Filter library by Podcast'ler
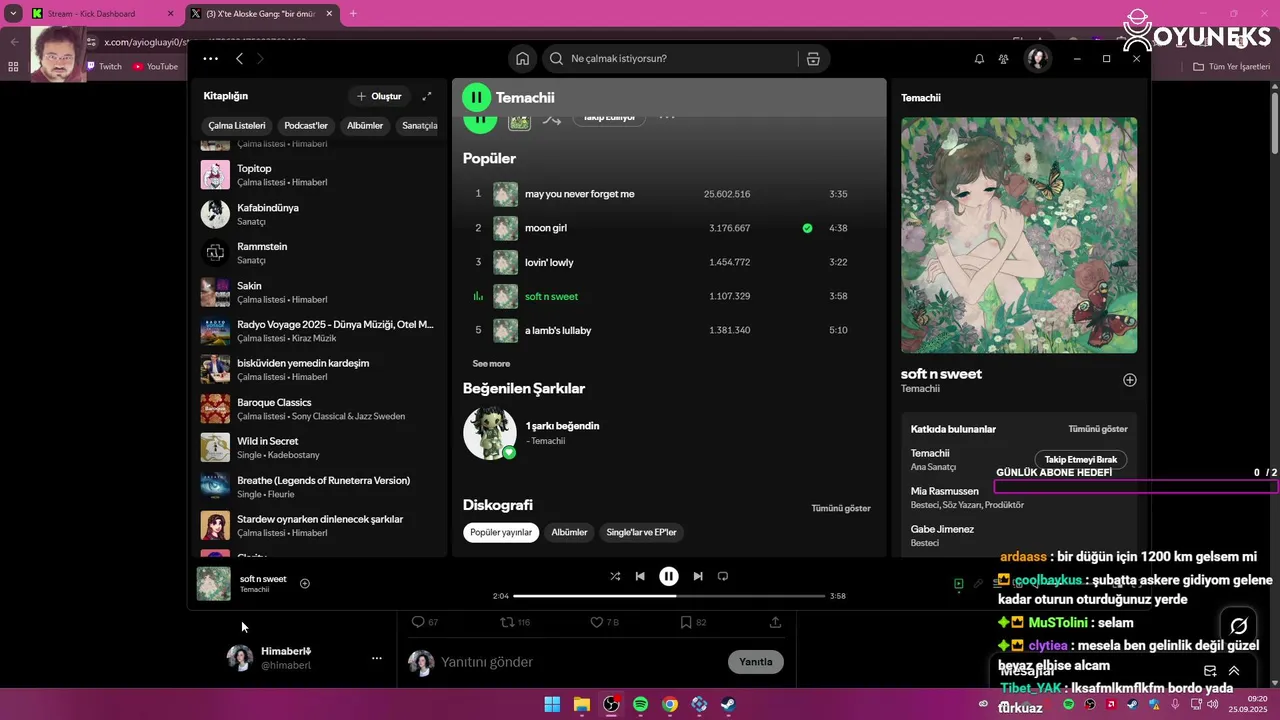Image resolution: width=1280 pixels, height=720 pixels. (306, 126)
